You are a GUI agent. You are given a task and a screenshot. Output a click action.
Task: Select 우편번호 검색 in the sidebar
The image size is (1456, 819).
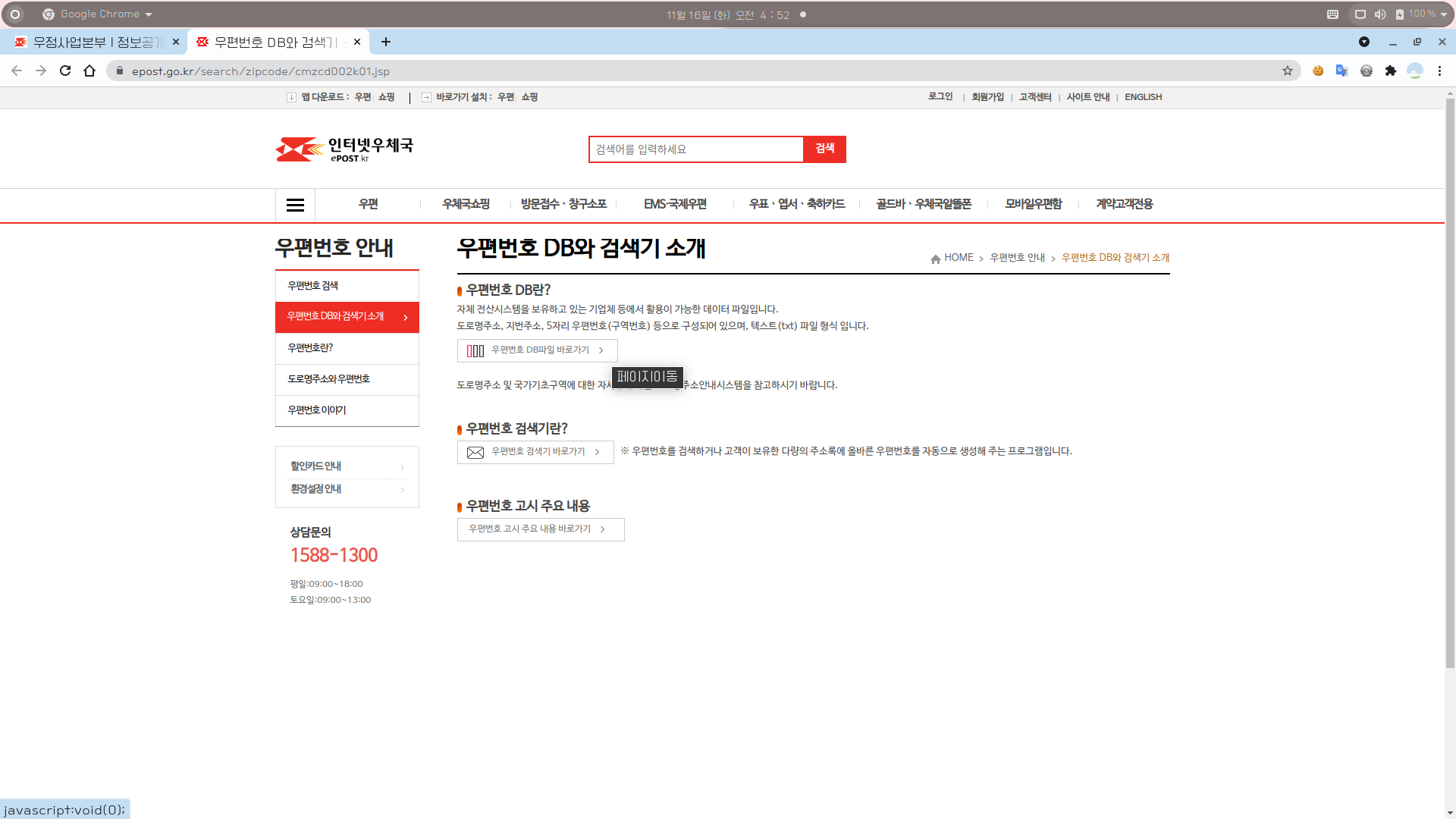(313, 286)
